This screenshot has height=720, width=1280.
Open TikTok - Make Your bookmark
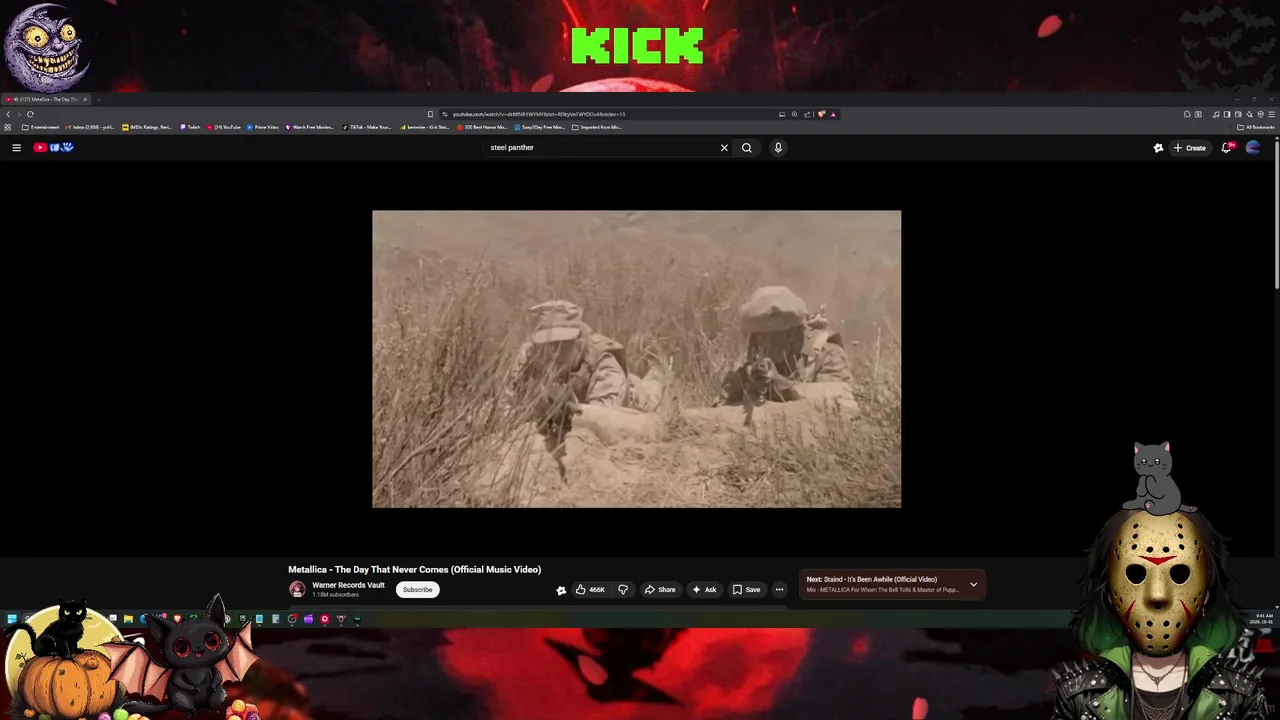click(x=367, y=127)
